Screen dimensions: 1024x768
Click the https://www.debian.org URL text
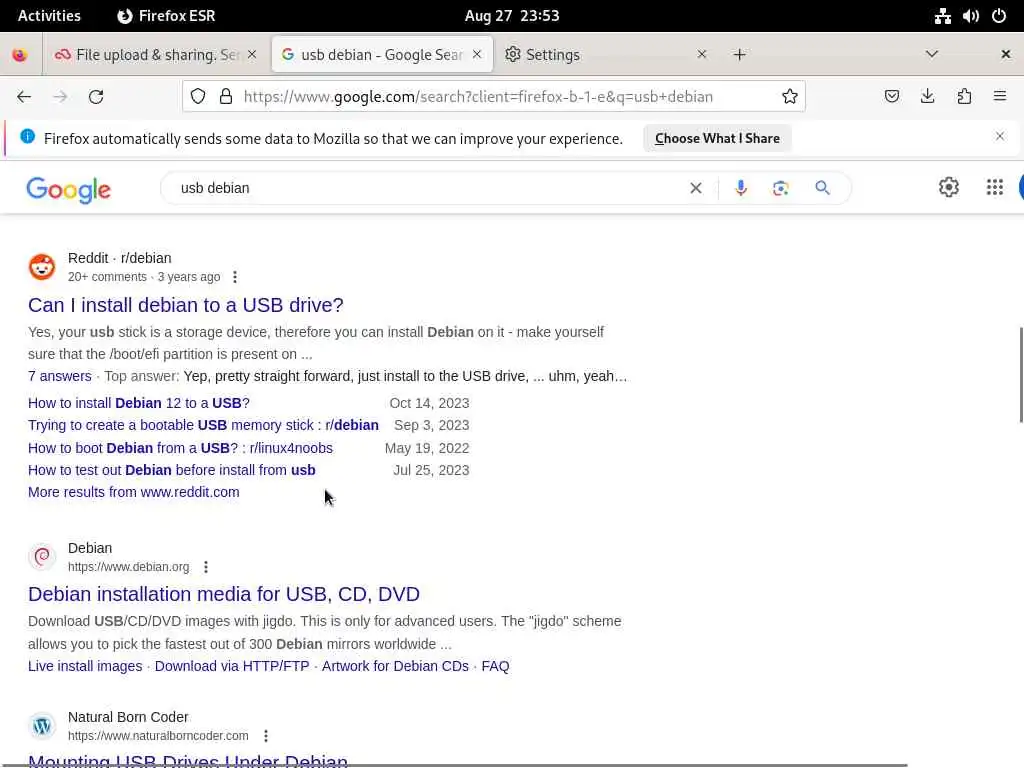129,567
